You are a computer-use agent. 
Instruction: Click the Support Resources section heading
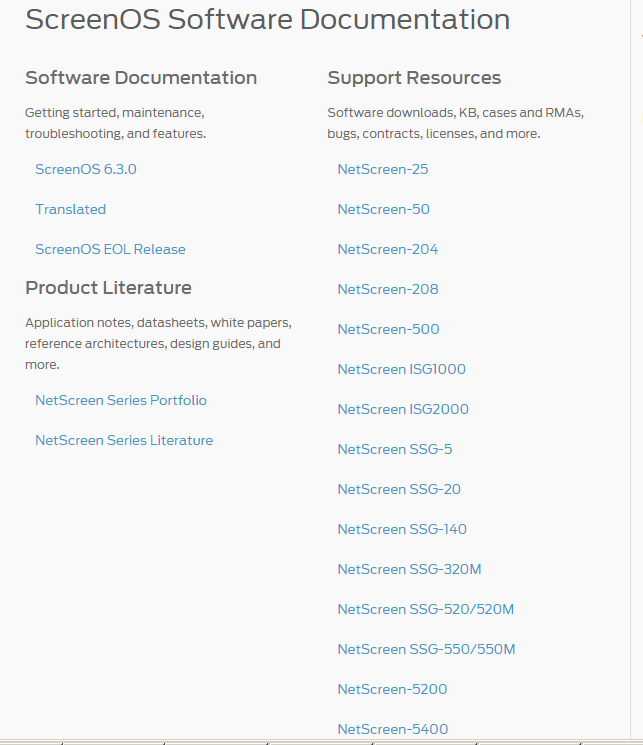point(414,77)
